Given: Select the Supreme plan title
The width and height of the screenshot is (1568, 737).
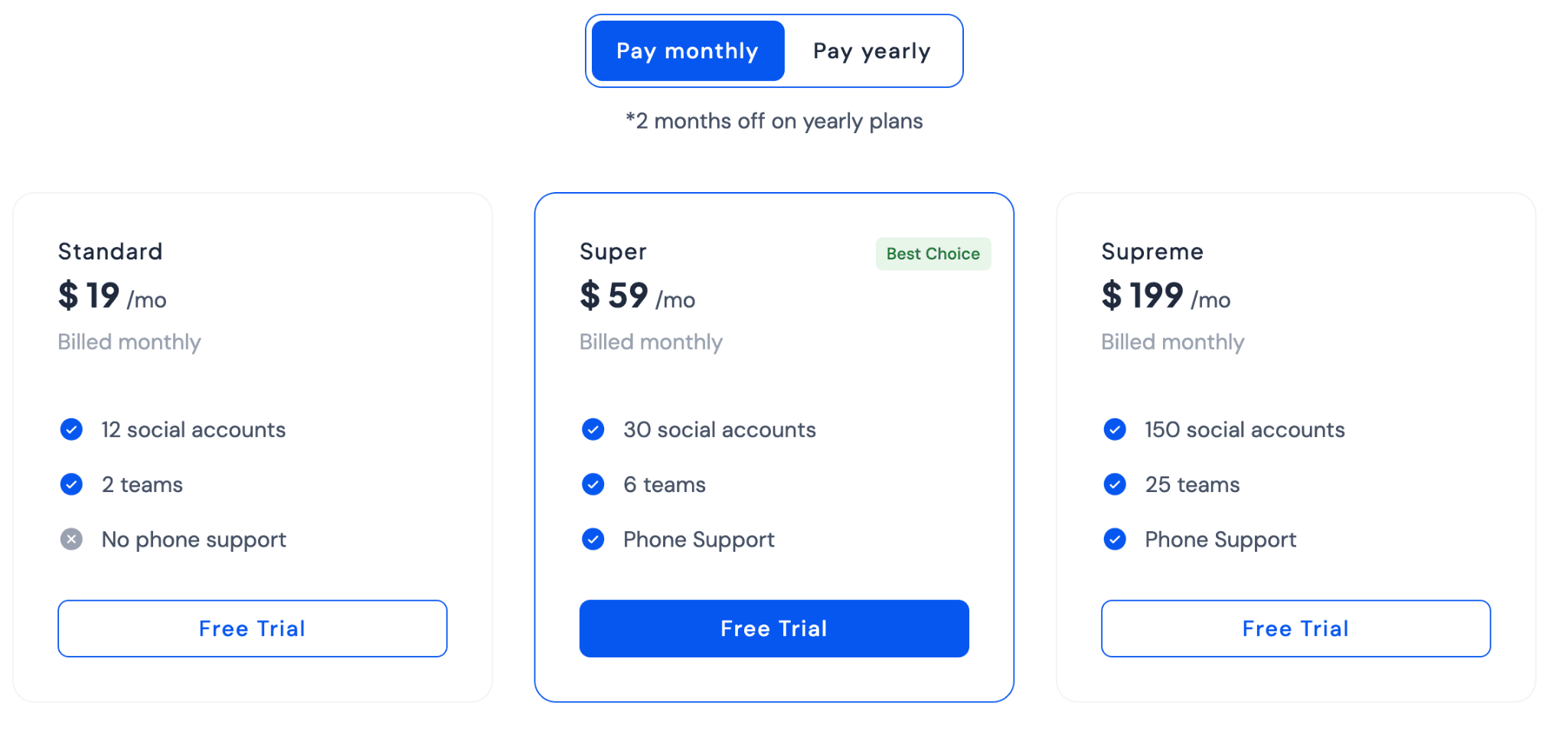Looking at the screenshot, I should pos(1152,251).
